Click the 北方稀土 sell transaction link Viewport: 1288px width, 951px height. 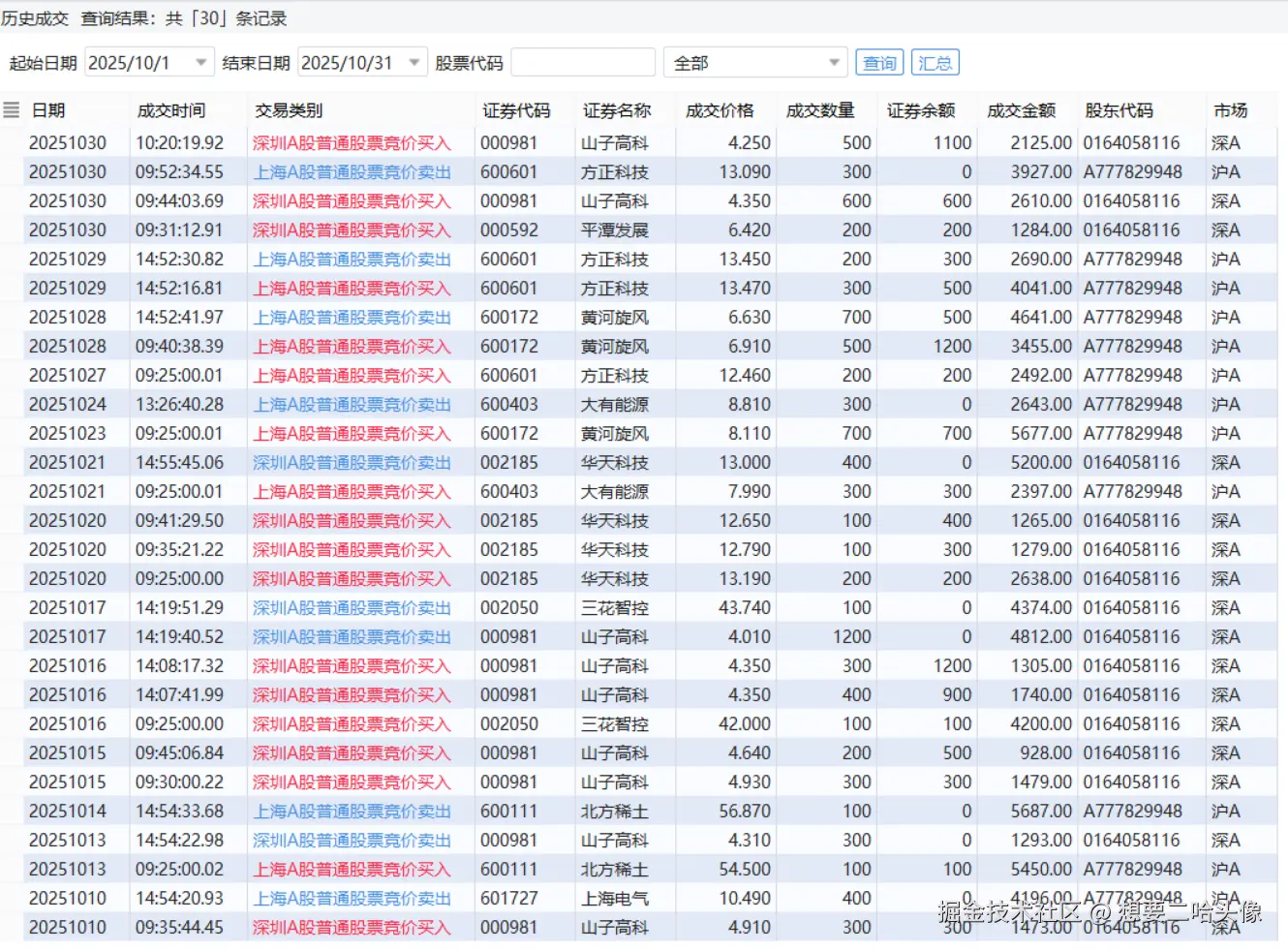click(352, 811)
